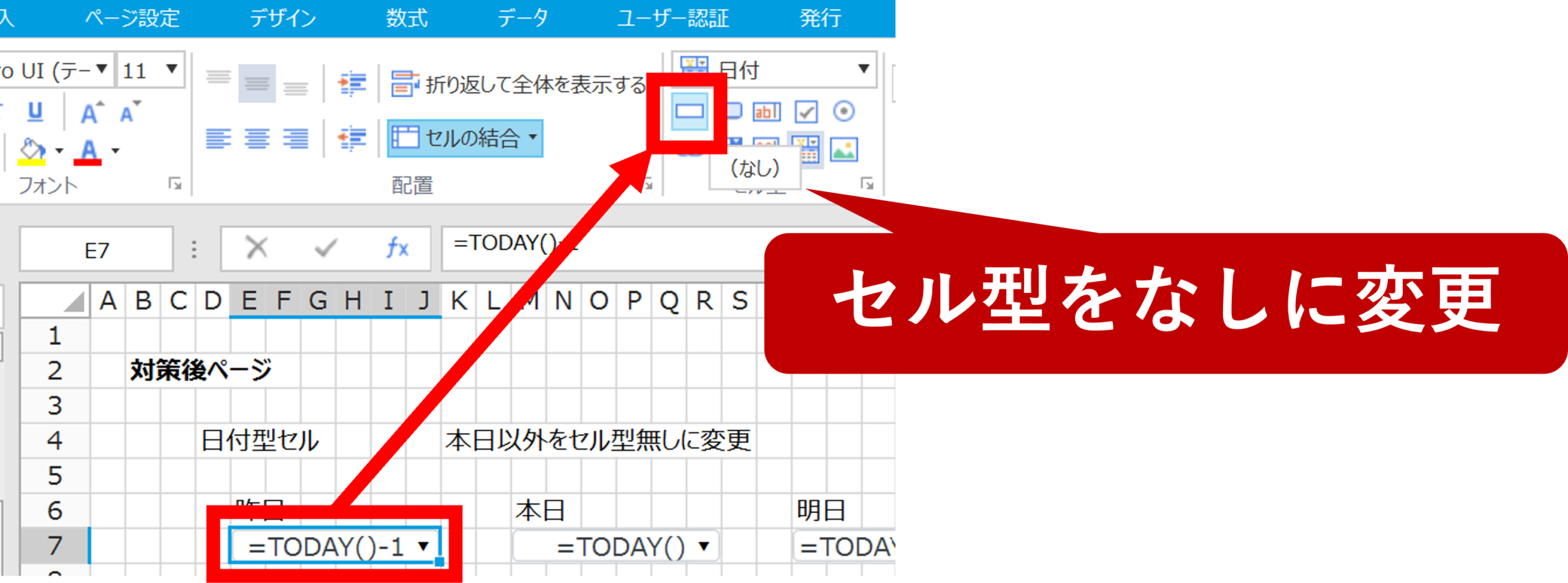Select the checkbox cell type icon
1568x583 pixels.
805,111
